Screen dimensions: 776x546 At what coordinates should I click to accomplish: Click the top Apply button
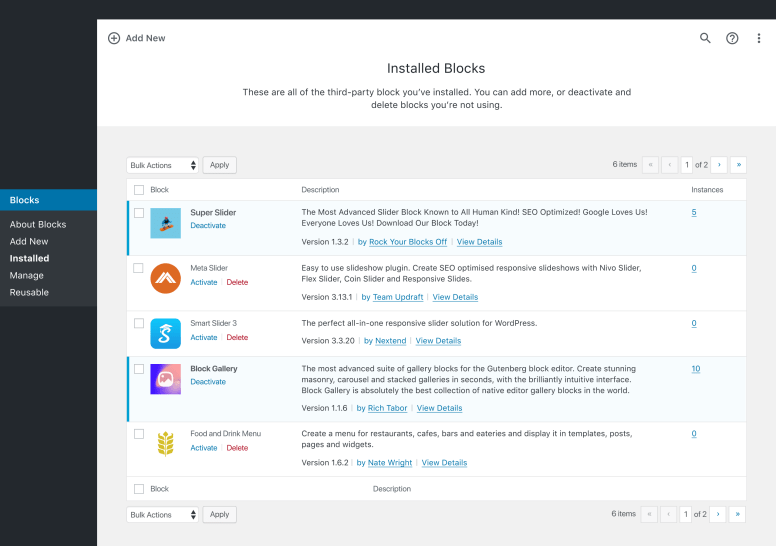pyautogui.click(x=219, y=165)
